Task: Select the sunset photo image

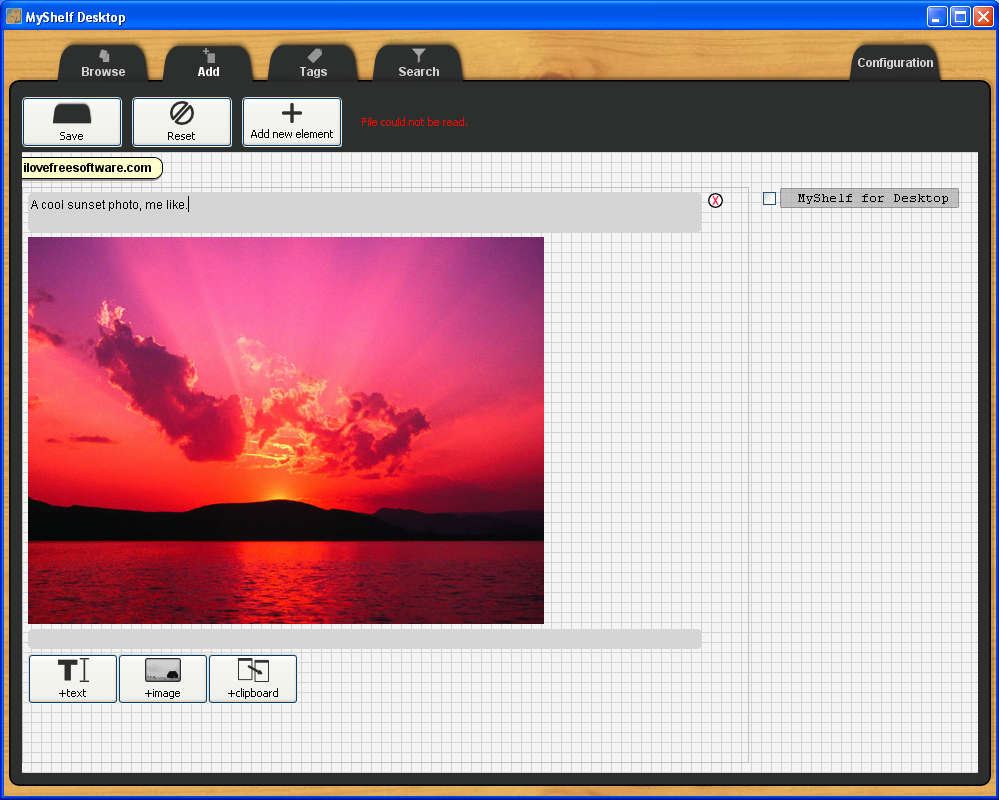Action: pyautogui.click(x=286, y=431)
